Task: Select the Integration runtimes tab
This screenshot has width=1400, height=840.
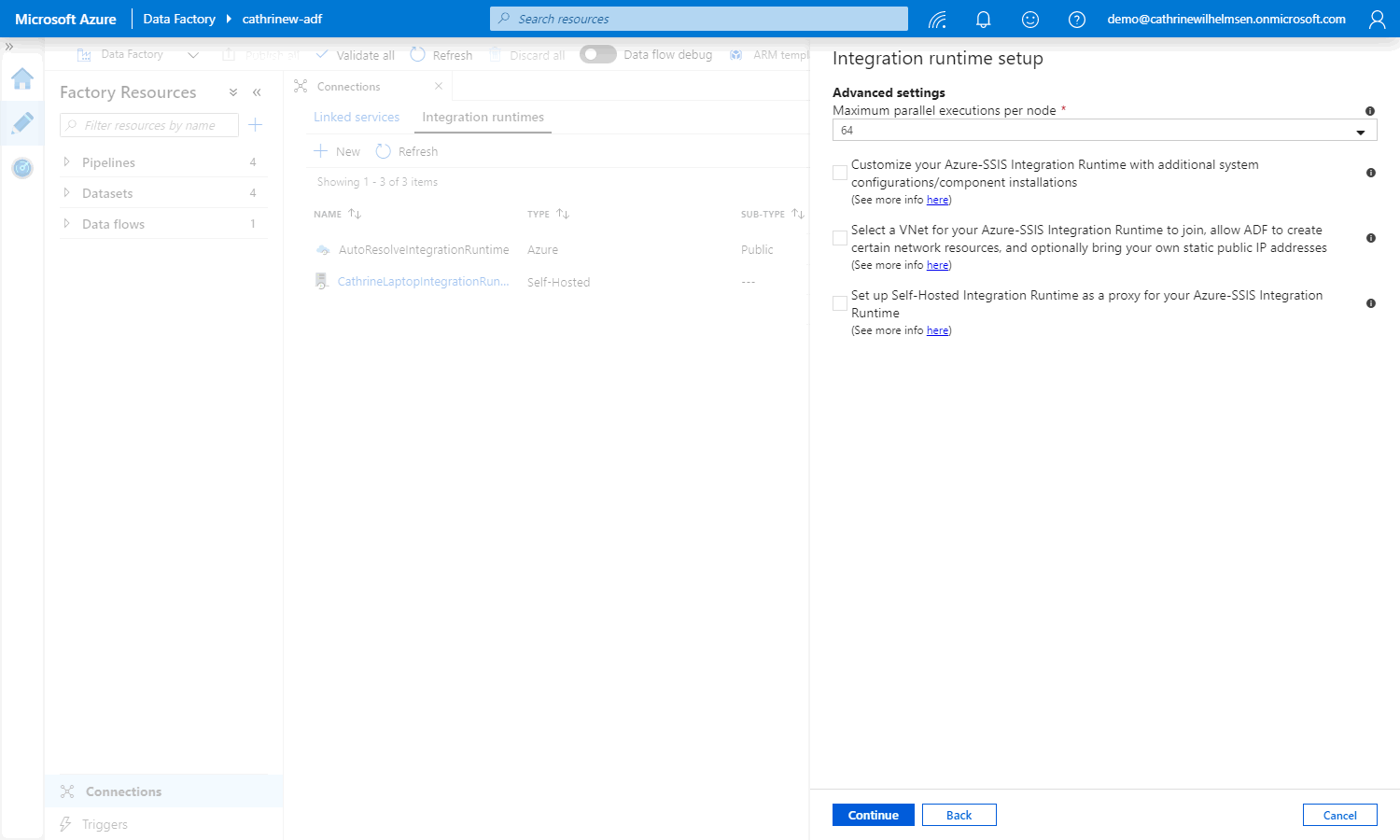Action: (483, 118)
